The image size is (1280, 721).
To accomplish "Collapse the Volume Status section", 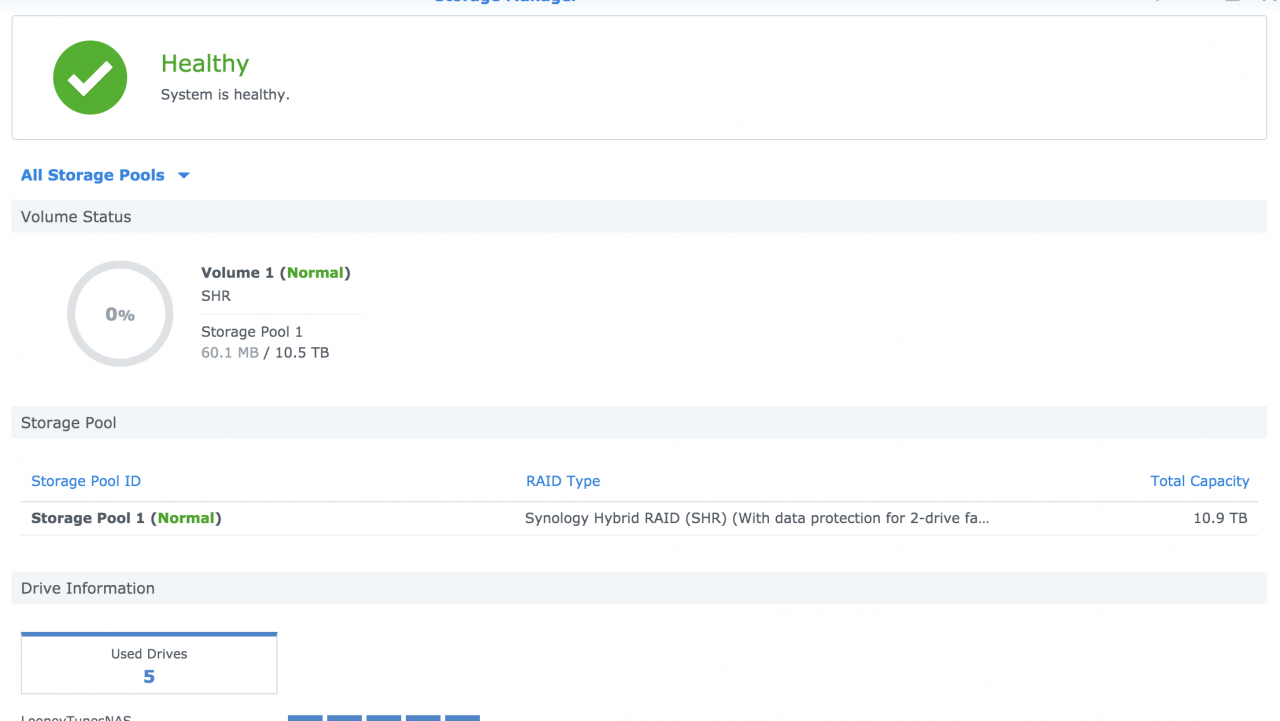I will click(75, 216).
